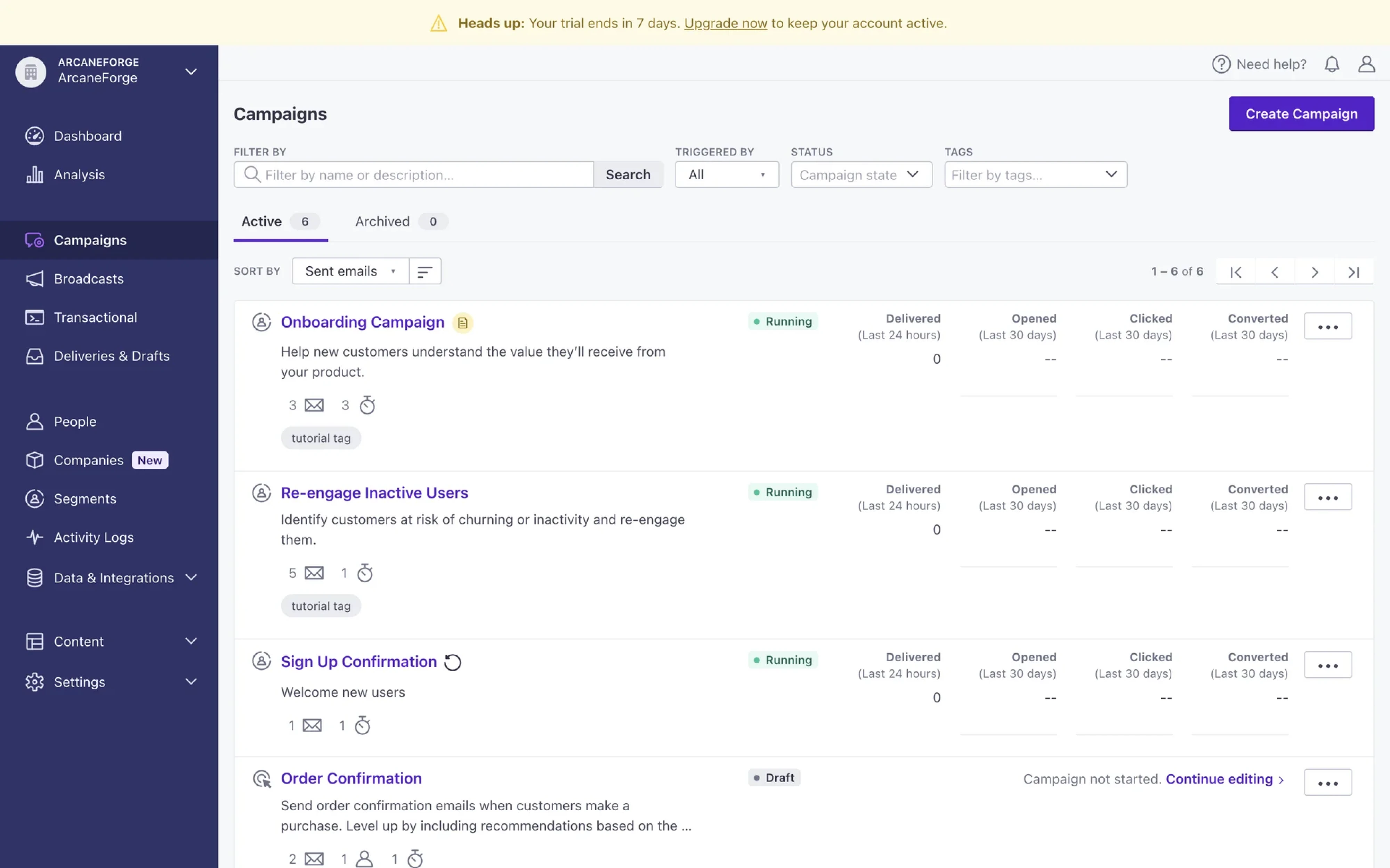The width and height of the screenshot is (1390, 868).
Task: Go to the first page of campaigns
Action: click(1236, 271)
